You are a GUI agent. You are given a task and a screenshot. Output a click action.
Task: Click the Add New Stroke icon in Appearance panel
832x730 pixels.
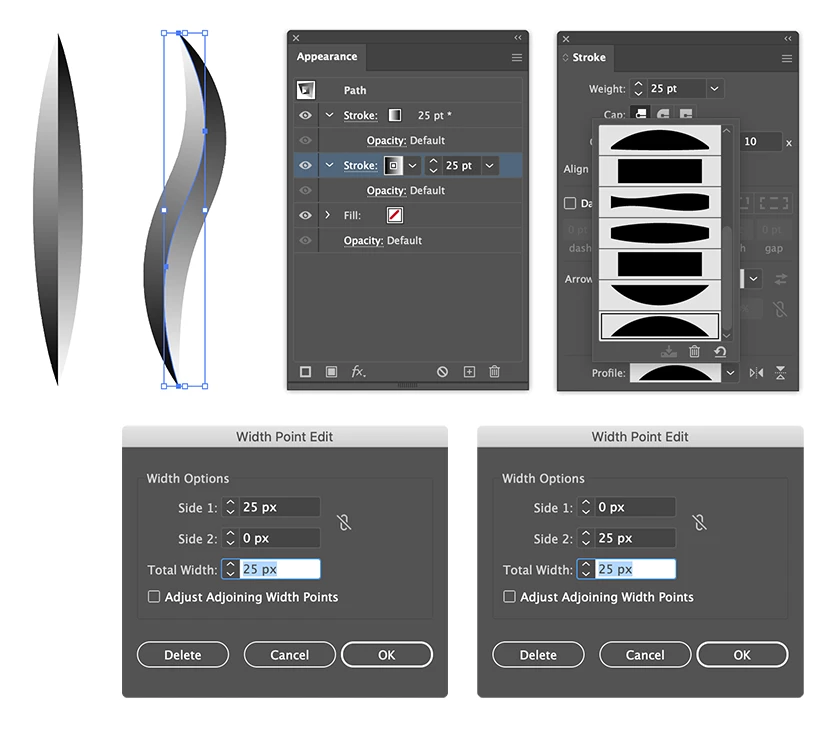tap(306, 372)
